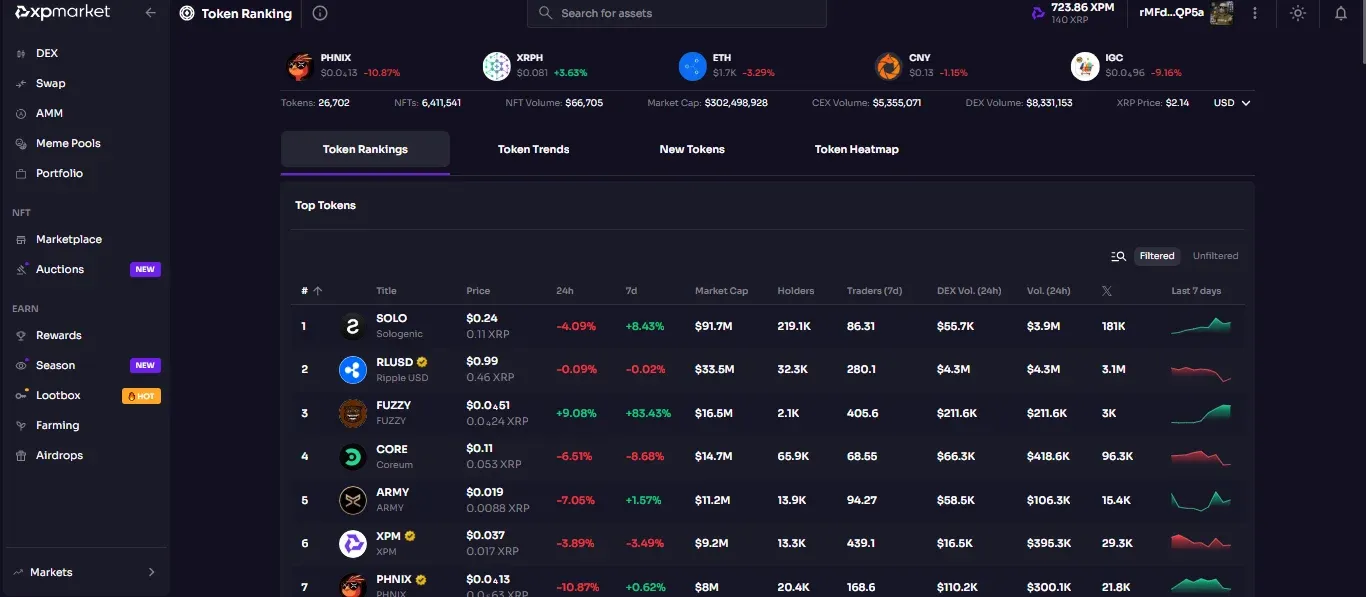Expand the Markets menu chevron
Viewport: 1366px width, 597px height.
pos(152,572)
